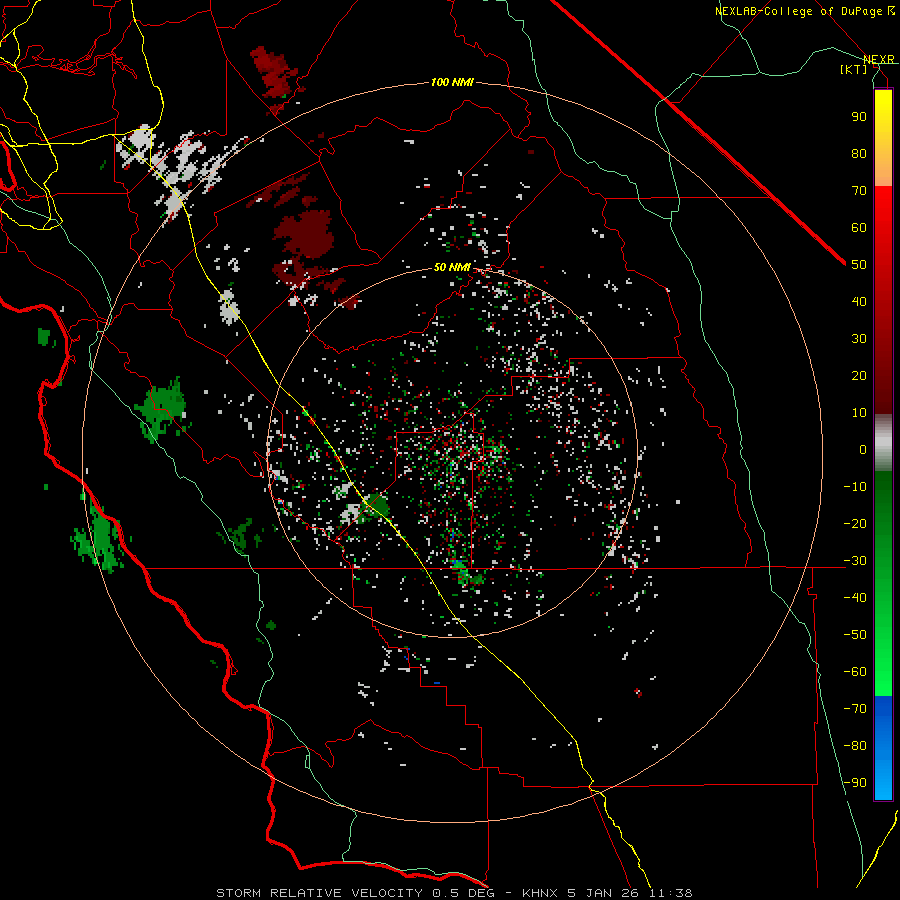Select the 20 value on velocity scale
The height and width of the screenshot is (900, 900).
[x=859, y=375]
